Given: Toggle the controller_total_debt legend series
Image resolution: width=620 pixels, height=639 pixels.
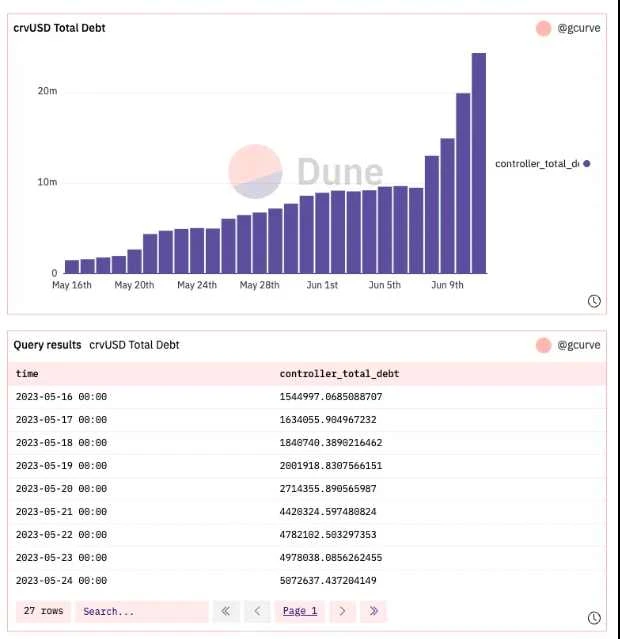Looking at the screenshot, I should pos(537,163).
